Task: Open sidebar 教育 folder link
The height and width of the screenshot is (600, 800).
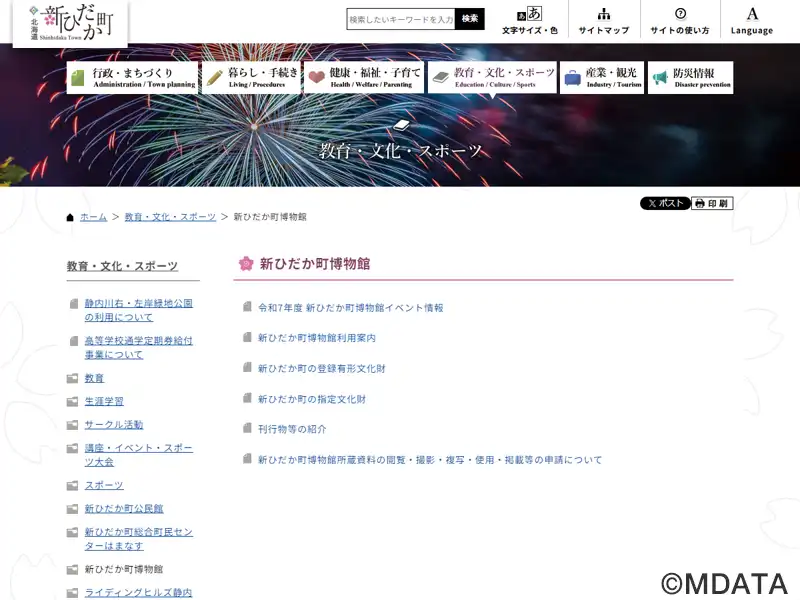Action: pyautogui.click(x=94, y=378)
